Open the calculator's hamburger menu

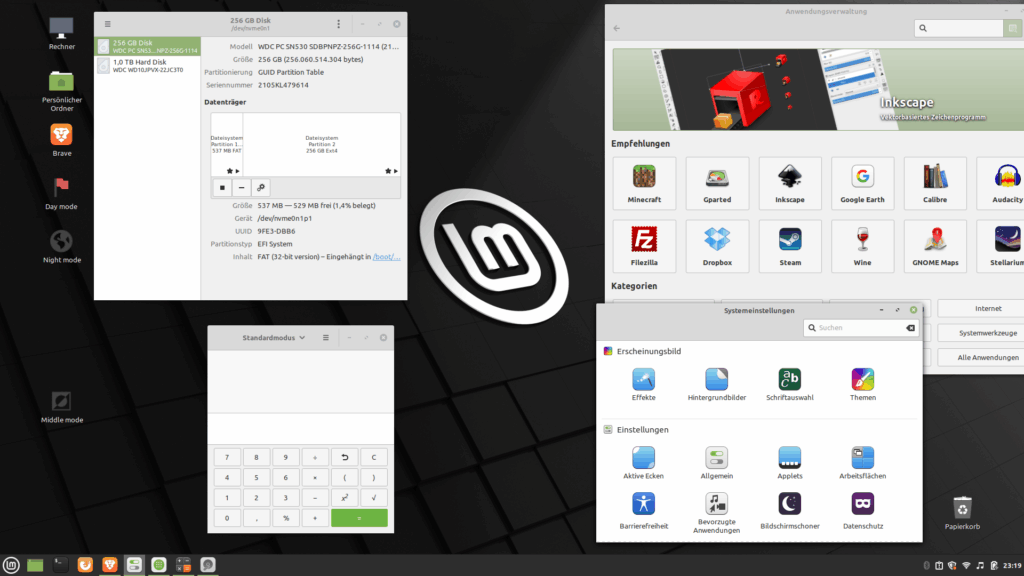(327, 337)
